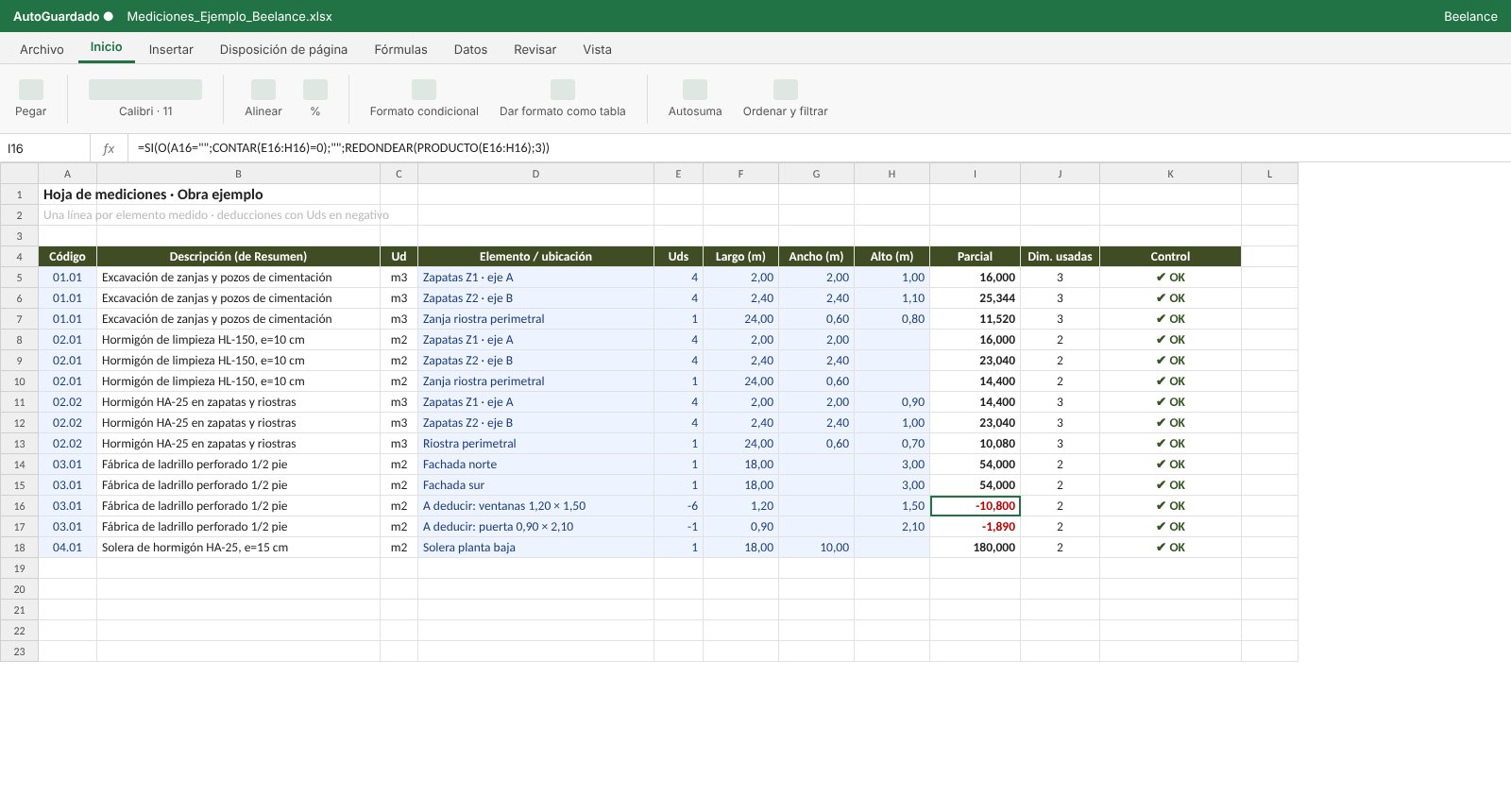This screenshot has height=812, width=1511.
Task: Select the Inicio tab
Action: point(107,47)
